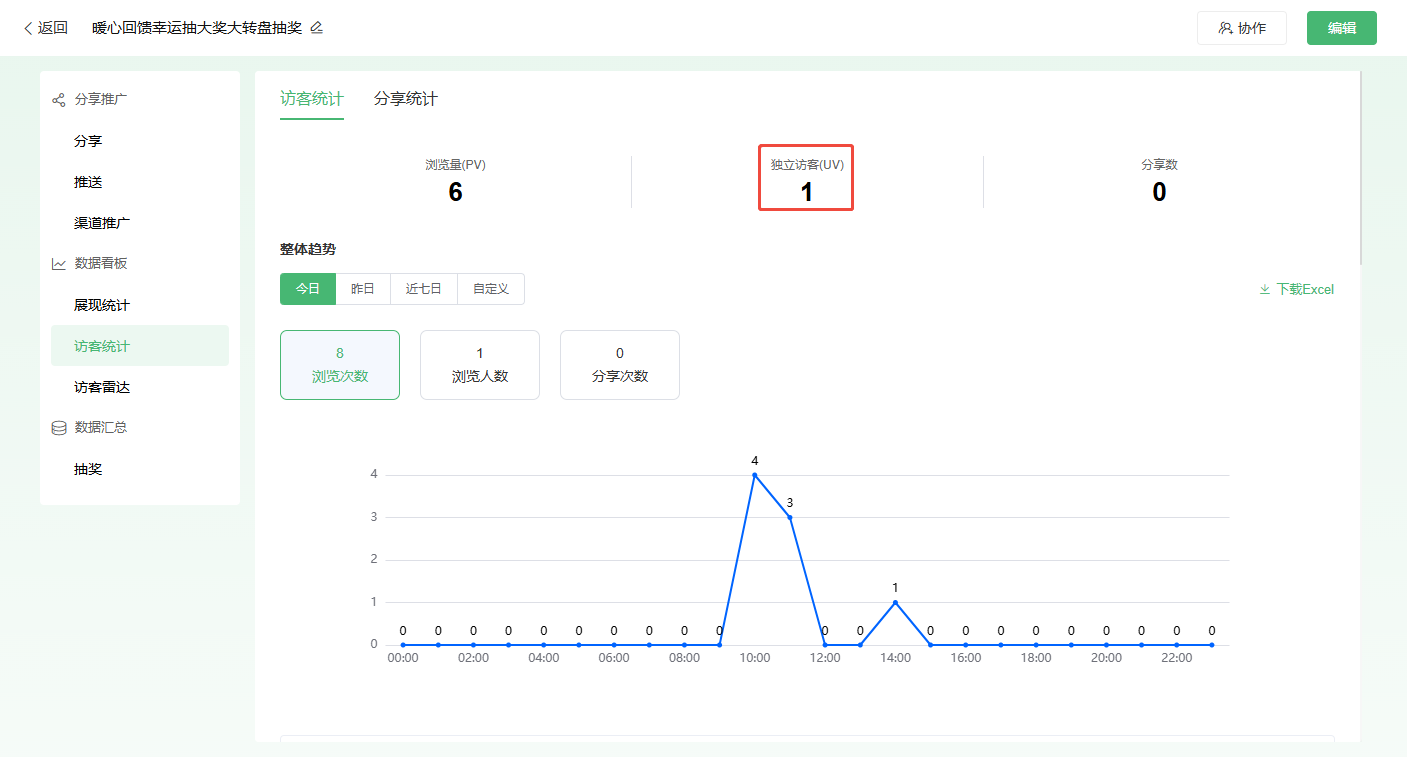Toggle the 分享次数 metric card
Image resolution: width=1407 pixels, height=757 pixels.
click(620, 365)
